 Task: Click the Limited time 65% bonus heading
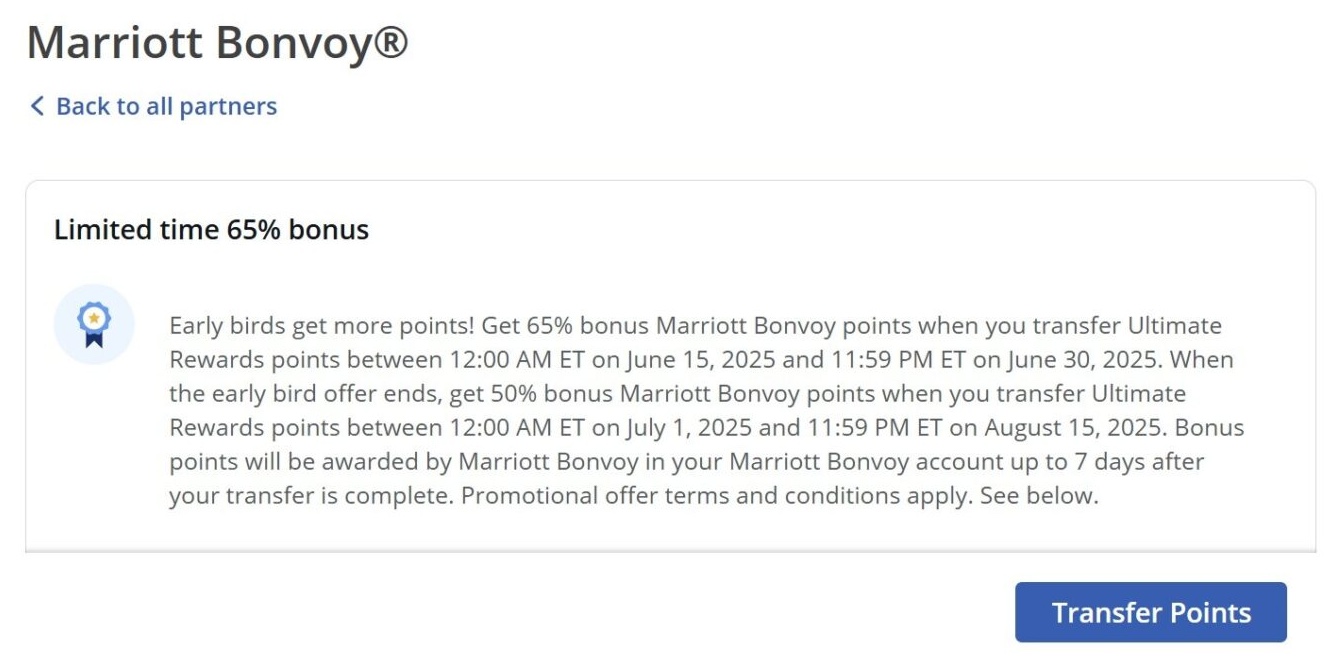[211, 230]
